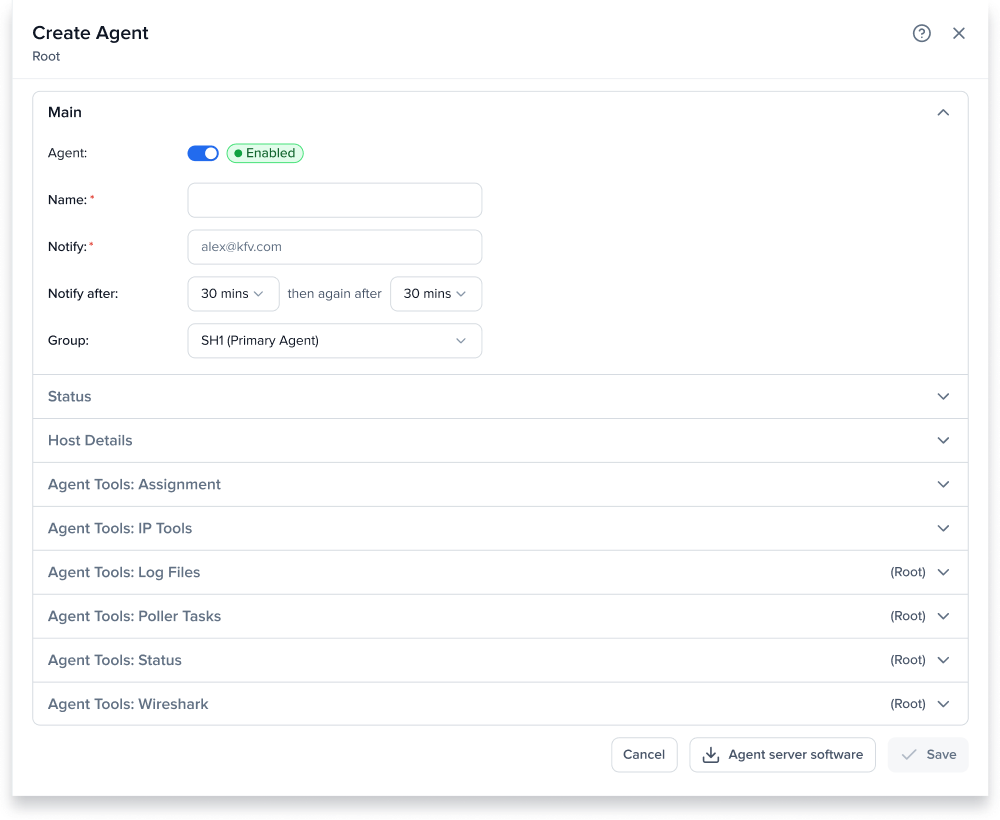Click the (Root) label on Poller Tasks row

click(908, 617)
